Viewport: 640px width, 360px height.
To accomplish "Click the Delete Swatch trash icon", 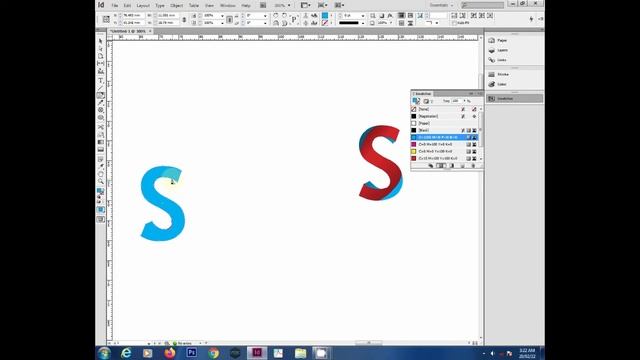I will click(473, 166).
